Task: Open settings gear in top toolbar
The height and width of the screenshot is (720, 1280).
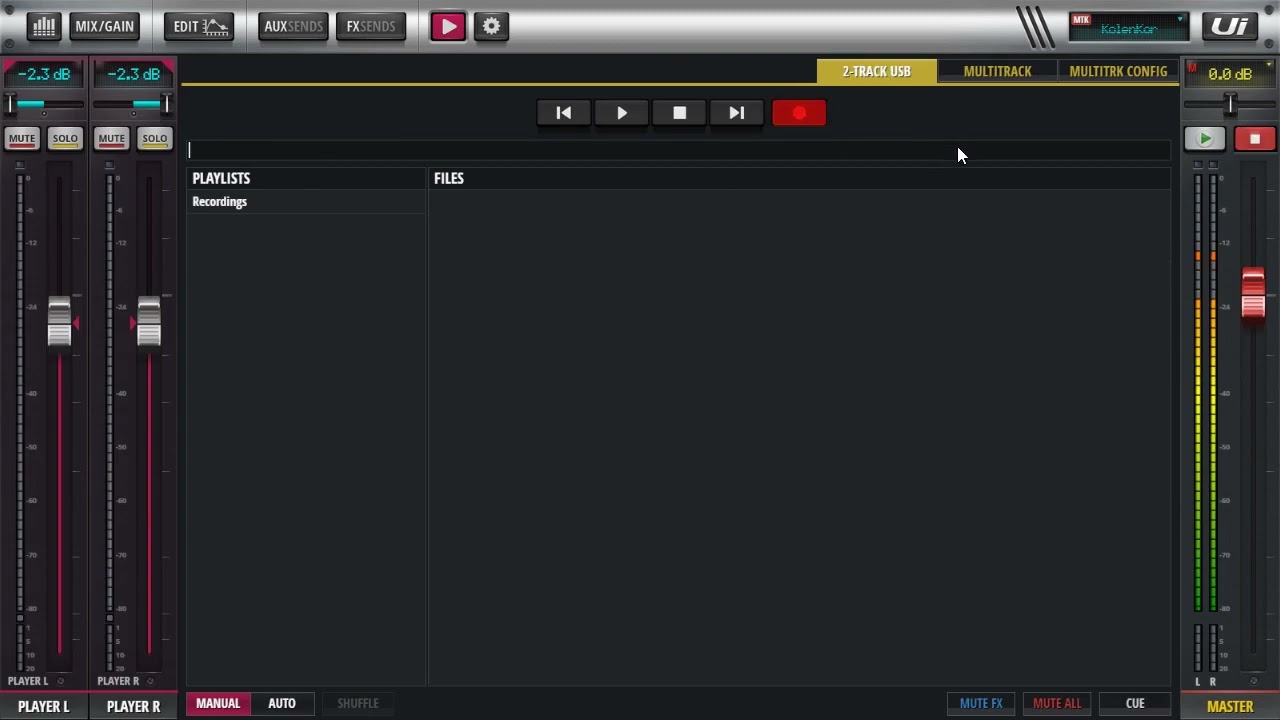Action: [x=491, y=26]
